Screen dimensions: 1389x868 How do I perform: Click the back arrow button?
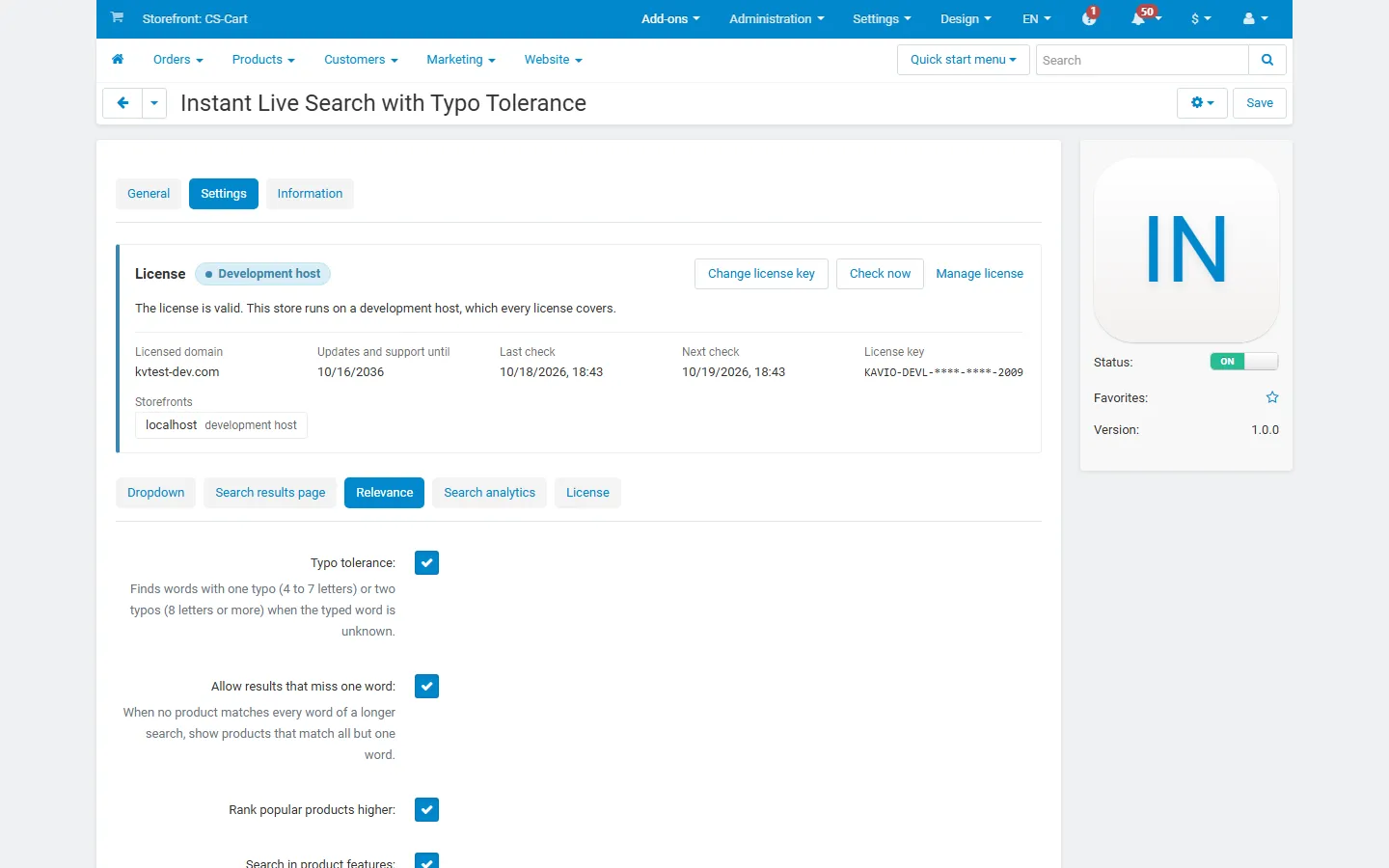coord(123,103)
